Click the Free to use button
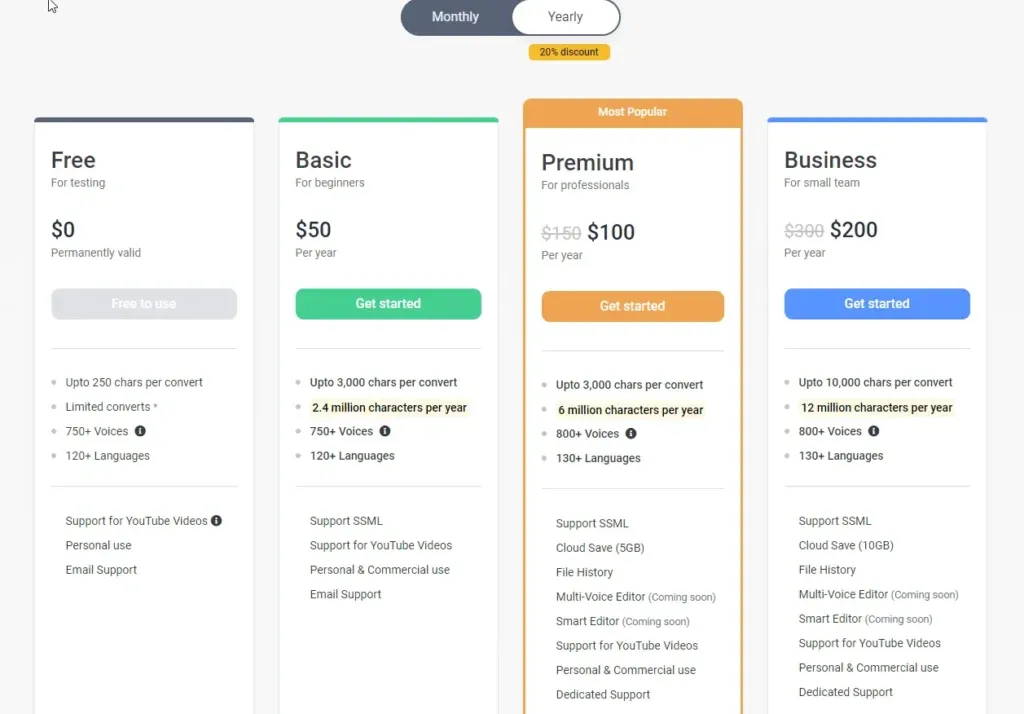This screenshot has height=714, width=1024. click(x=144, y=304)
